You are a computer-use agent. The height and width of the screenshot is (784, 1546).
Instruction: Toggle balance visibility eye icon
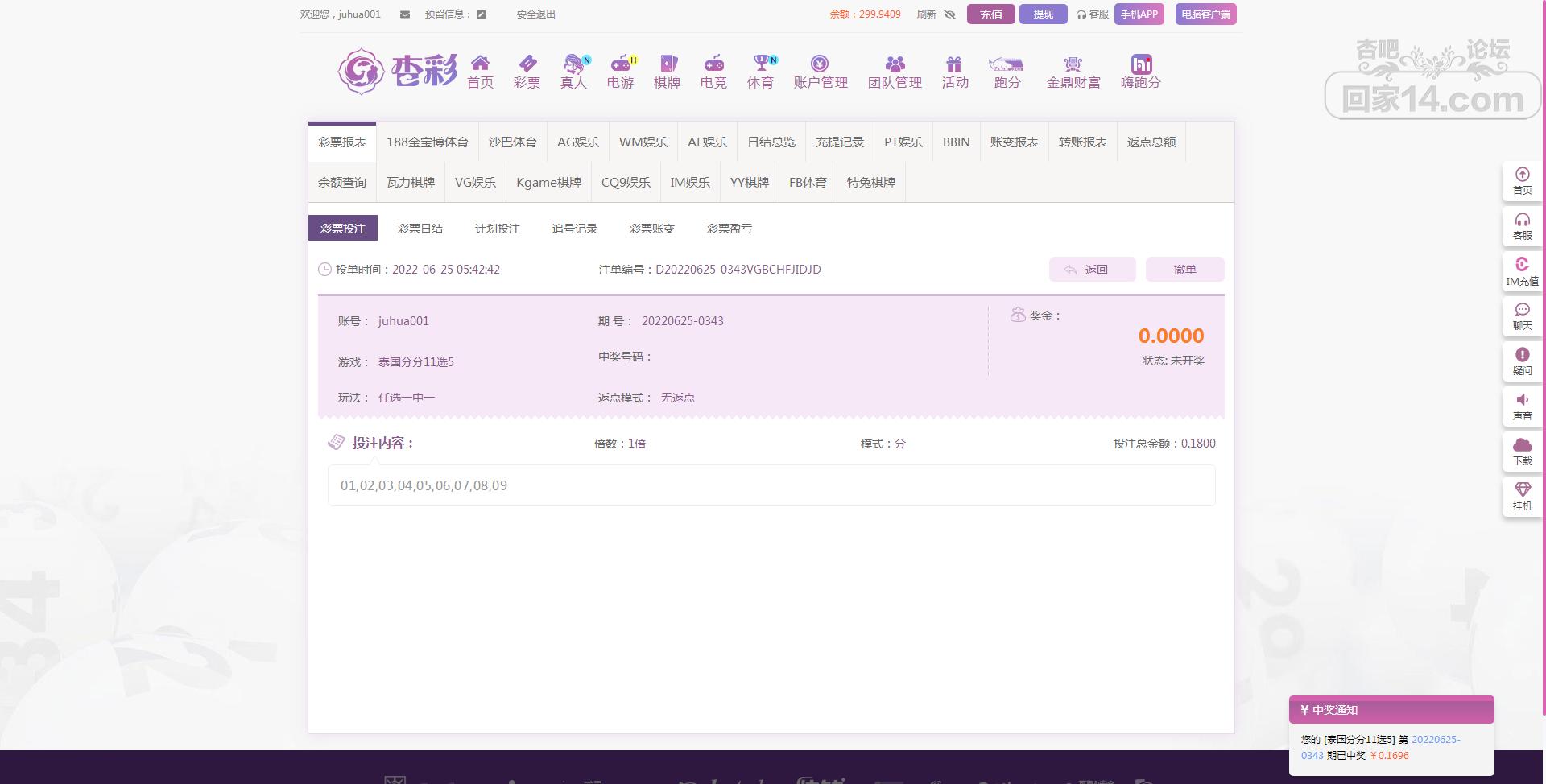tap(949, 14)
